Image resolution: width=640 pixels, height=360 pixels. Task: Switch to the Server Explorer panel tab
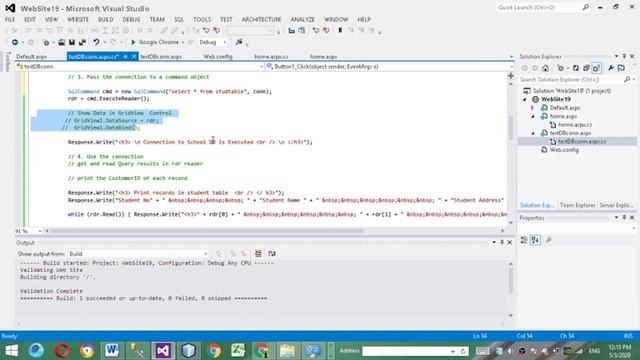[616, 205]
